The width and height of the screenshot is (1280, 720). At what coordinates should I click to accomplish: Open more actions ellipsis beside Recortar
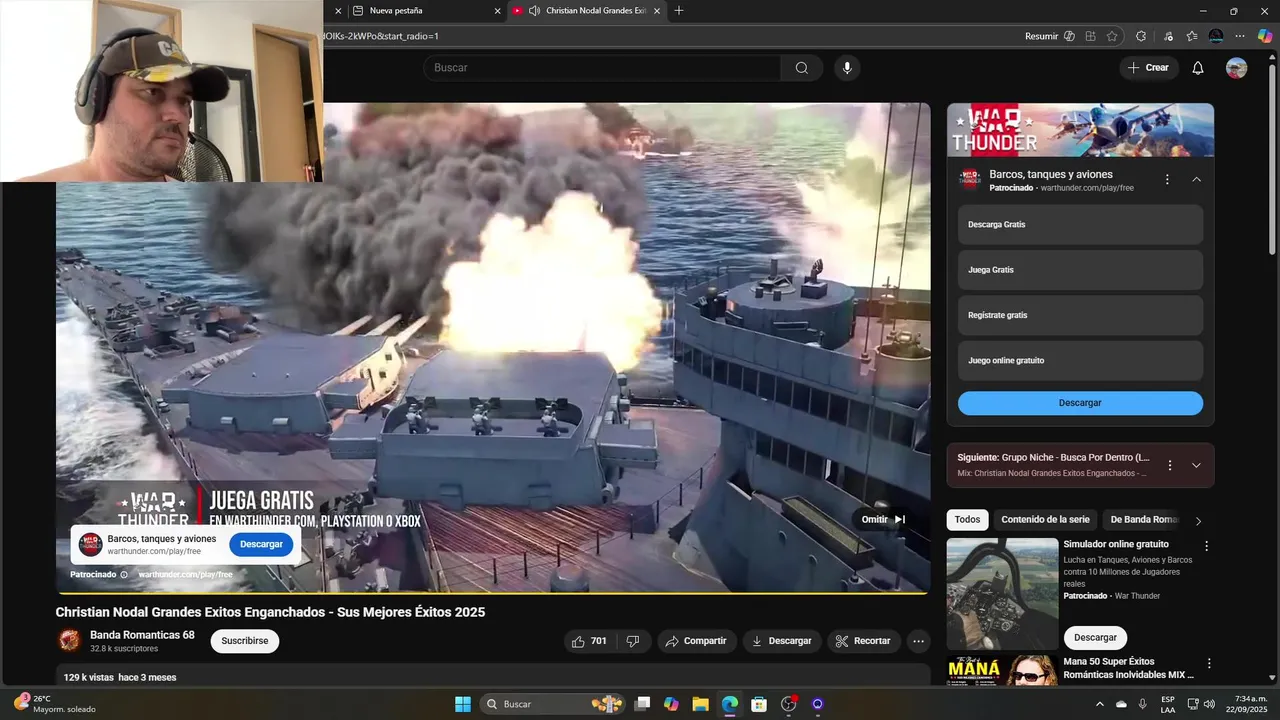click(x=918, y=641)
